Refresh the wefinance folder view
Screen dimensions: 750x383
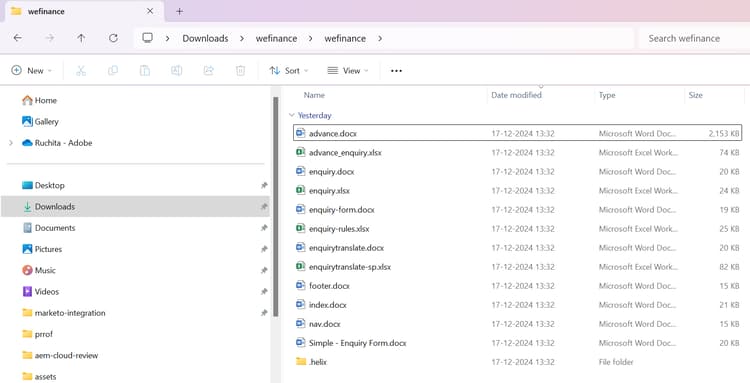click(x=113, y=38)
